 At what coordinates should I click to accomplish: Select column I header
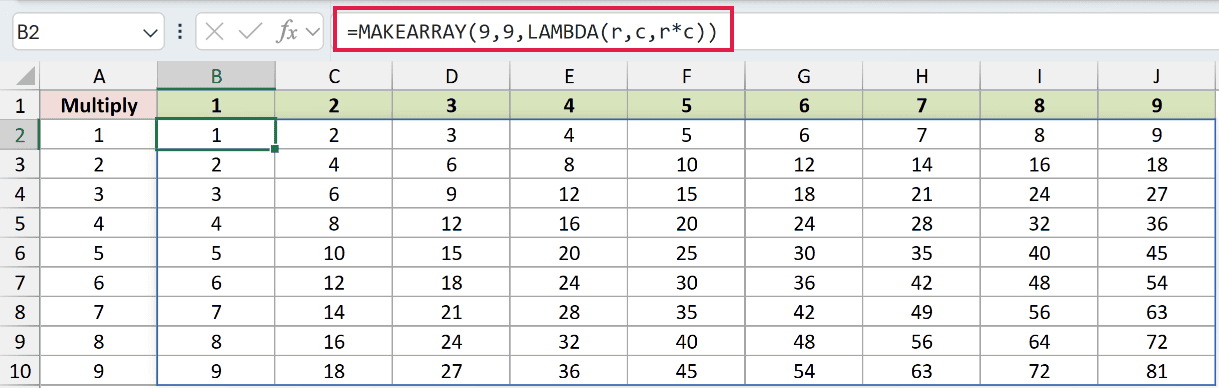pyautogui.click(x=1039, y=76)
